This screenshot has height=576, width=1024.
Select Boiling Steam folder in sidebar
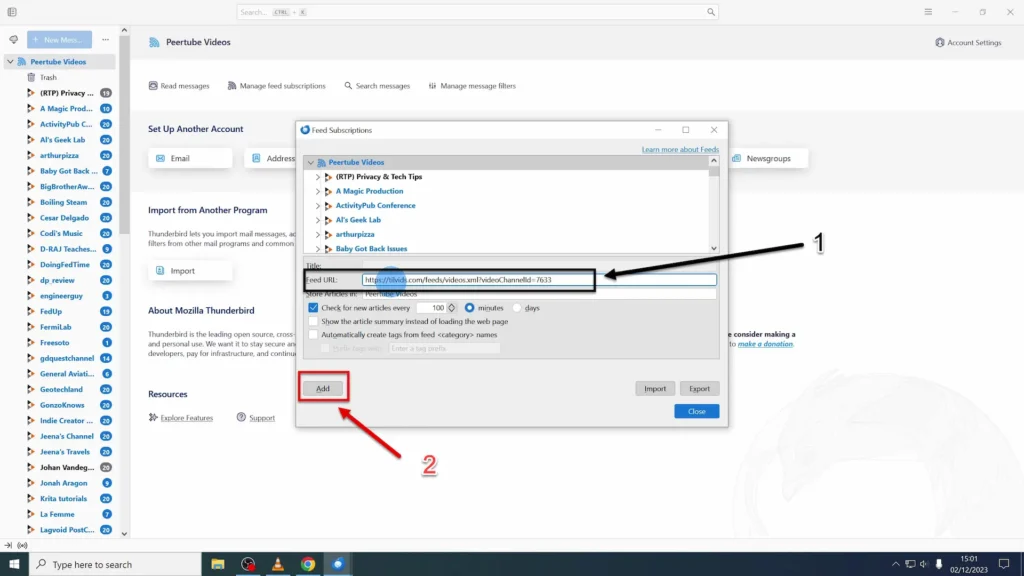[63, 202]
